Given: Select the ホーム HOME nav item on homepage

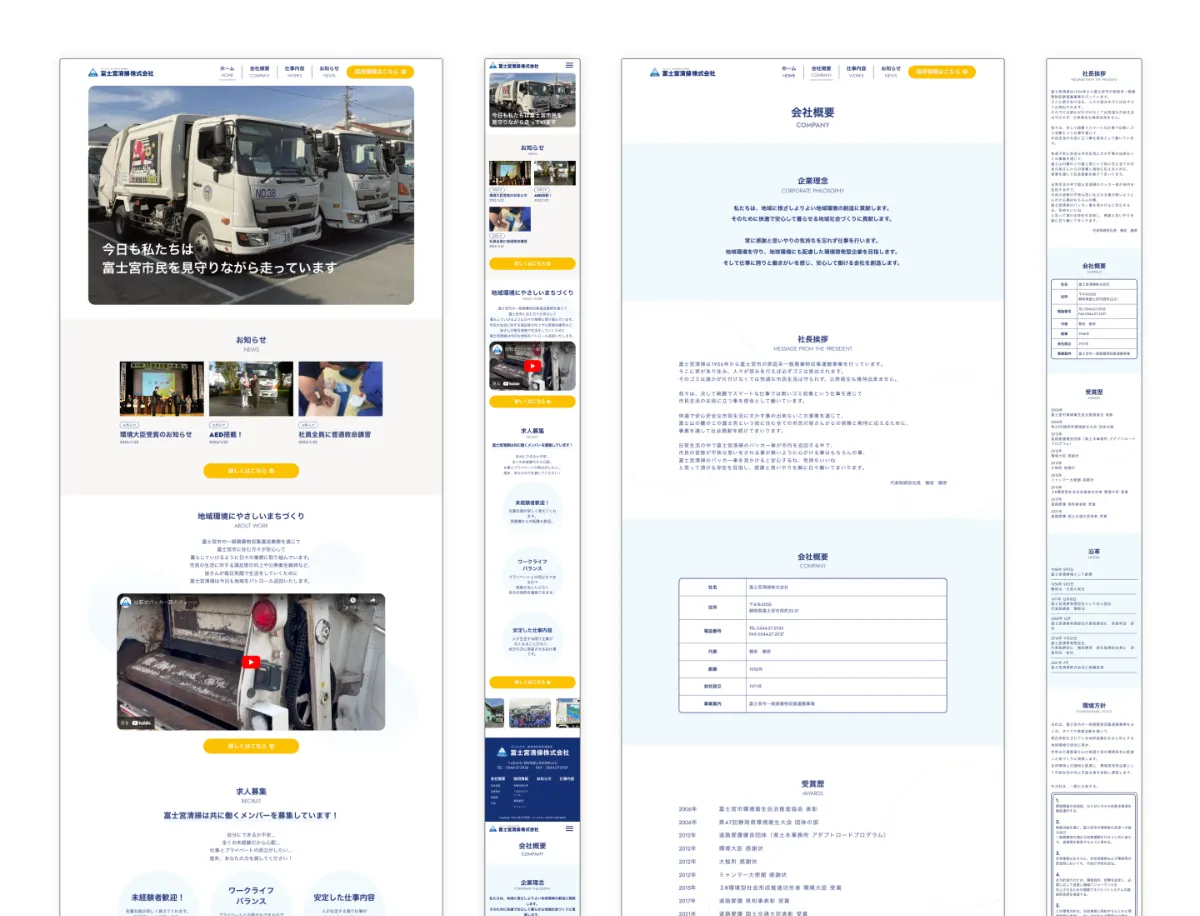Looking at the screenshot, I should click(x=227, y=71).
